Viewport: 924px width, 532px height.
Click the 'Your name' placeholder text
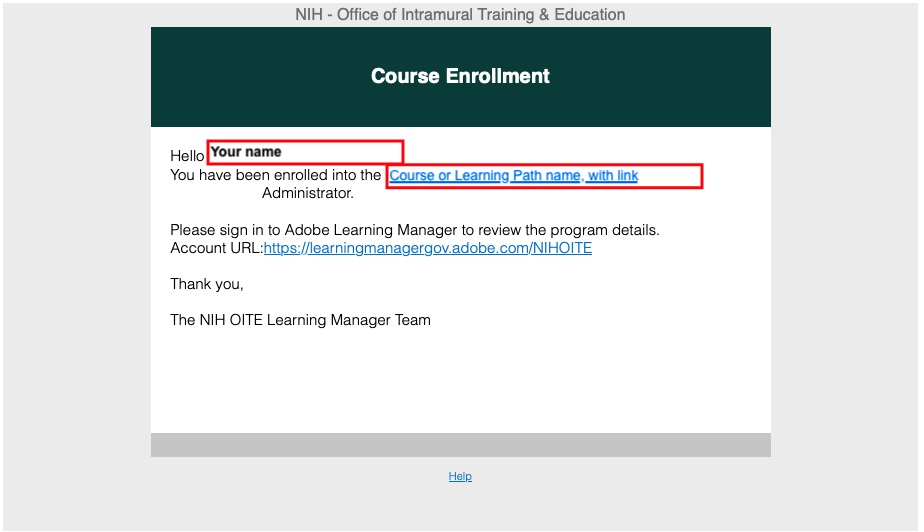click(246, 152)
